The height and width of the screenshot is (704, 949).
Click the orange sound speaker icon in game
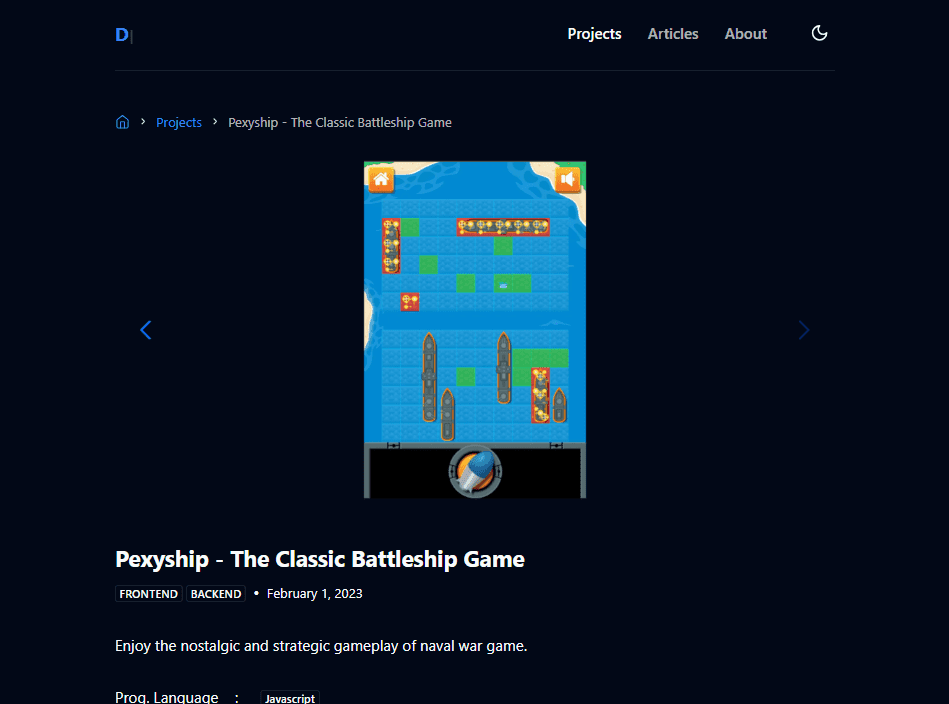(568, 179)
